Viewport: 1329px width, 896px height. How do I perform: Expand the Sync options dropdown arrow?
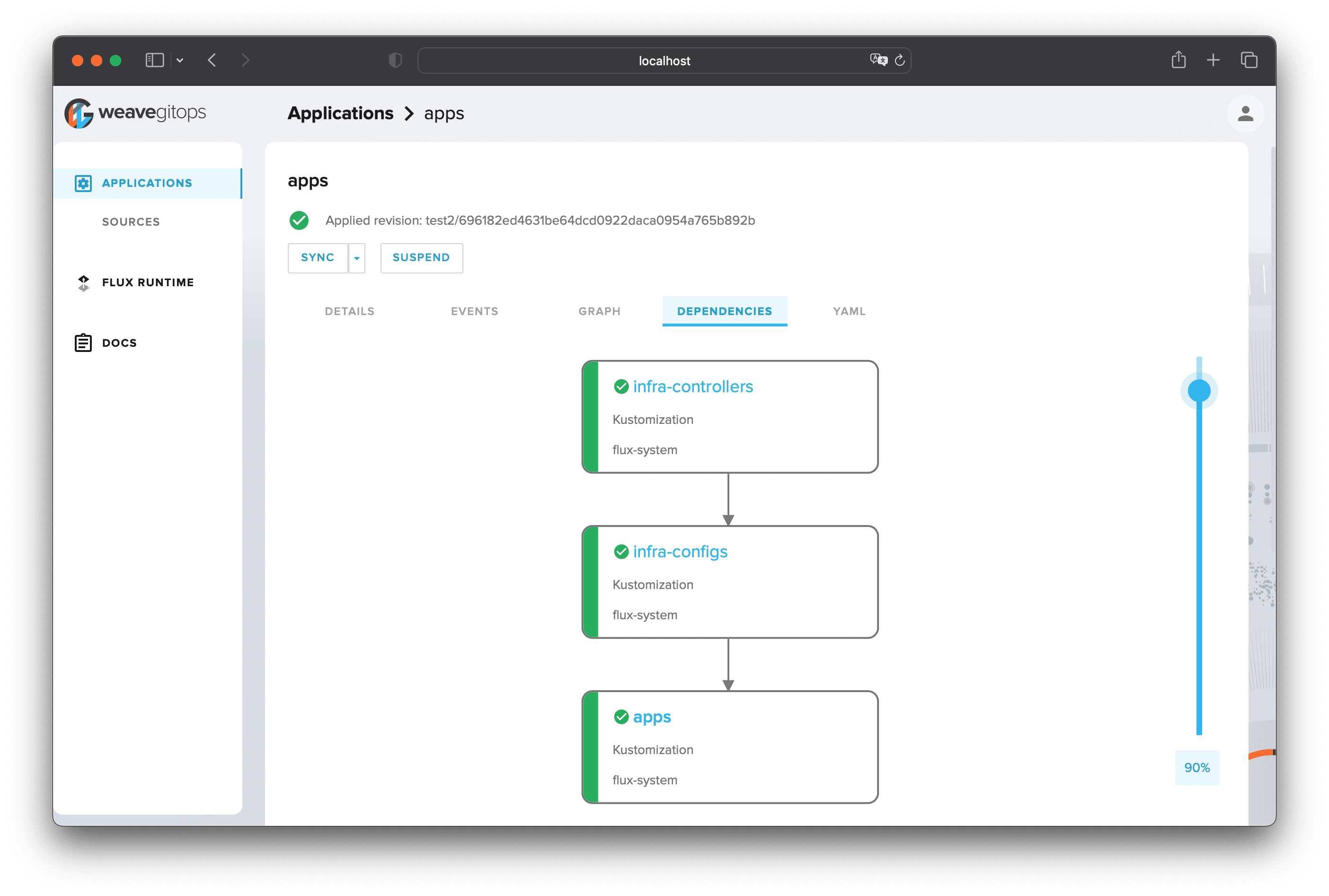click(x=357, y=258)
